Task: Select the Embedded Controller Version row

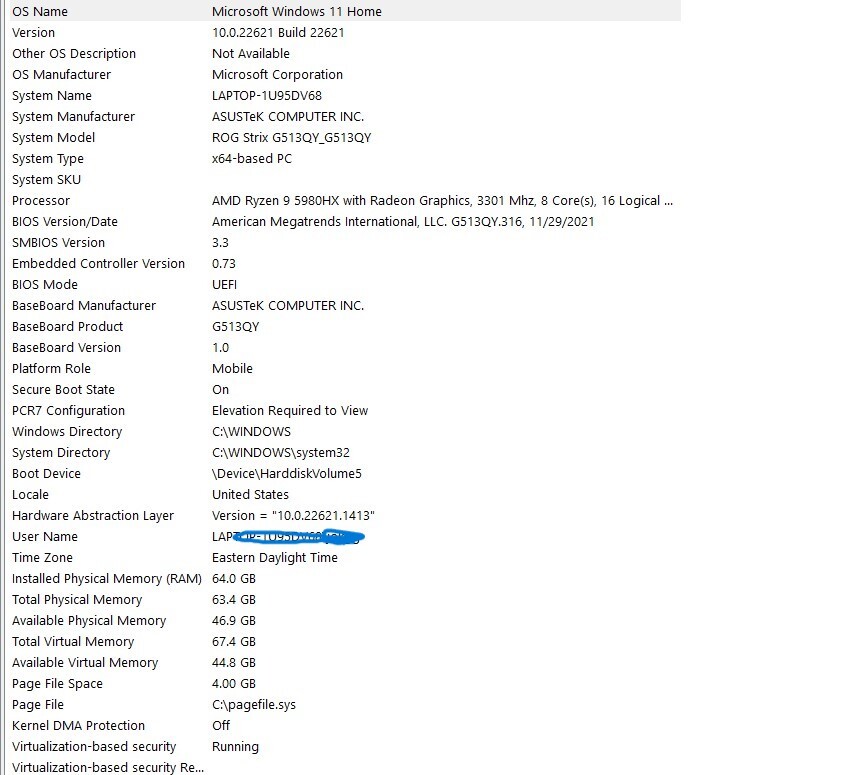Action: 345,264
